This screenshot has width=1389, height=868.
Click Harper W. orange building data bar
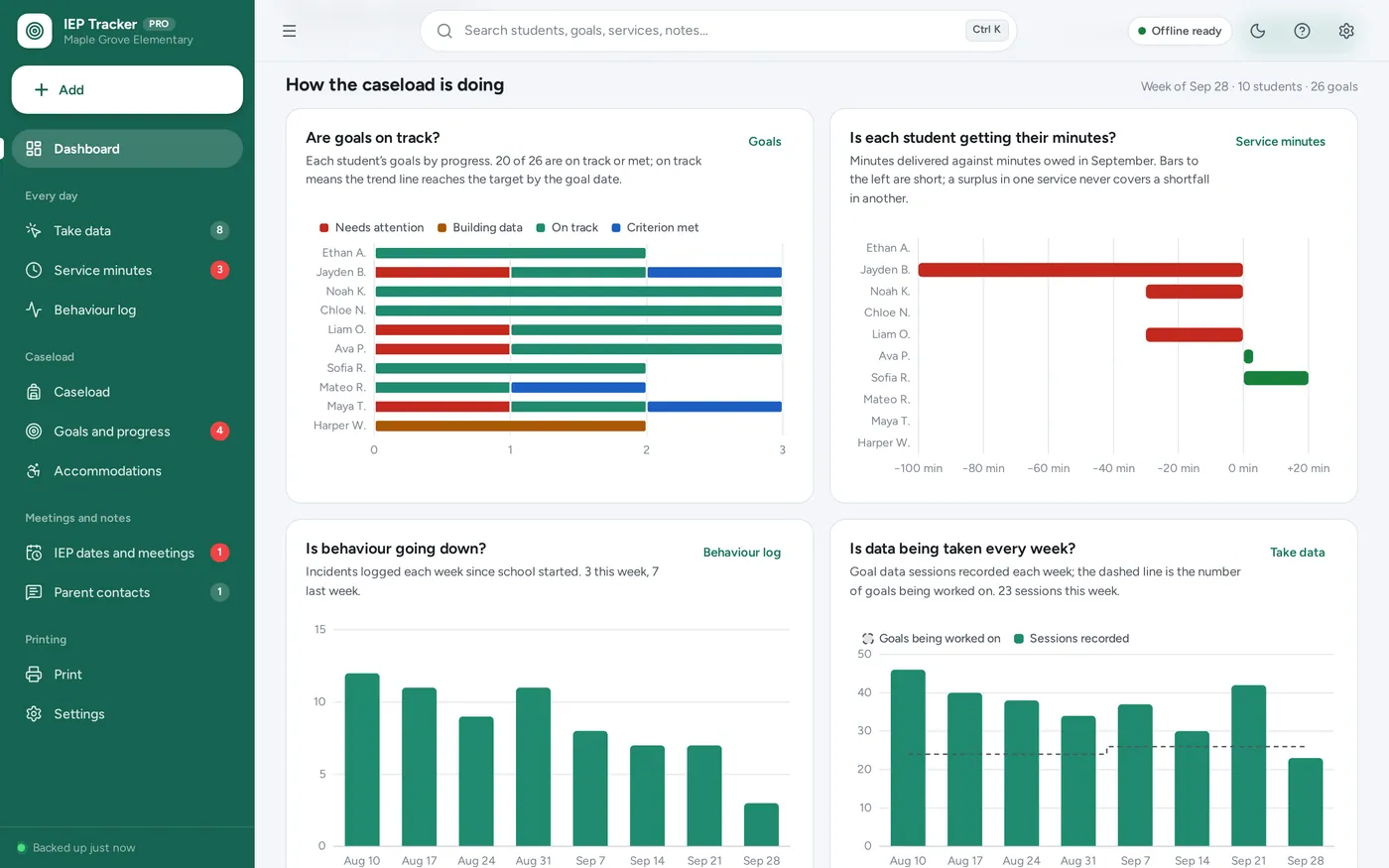pos(511,426)
